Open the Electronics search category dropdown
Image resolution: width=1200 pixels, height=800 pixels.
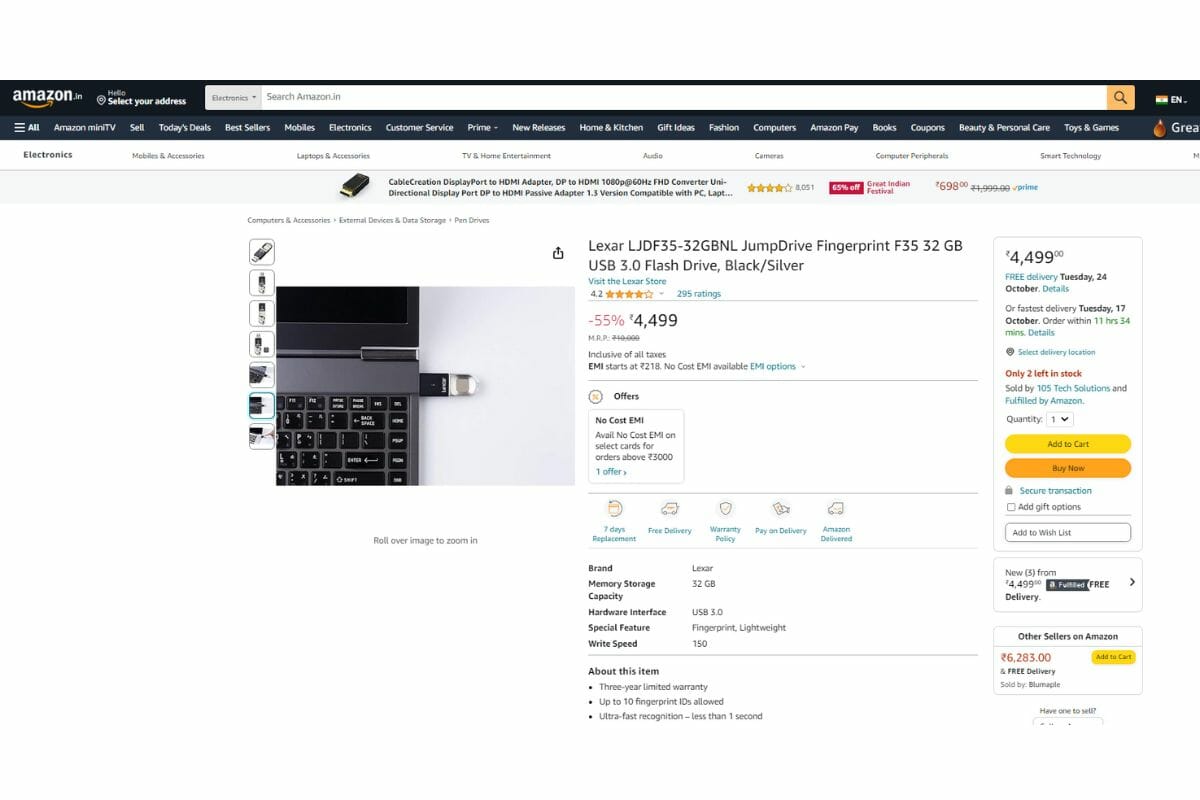(233, 97)
